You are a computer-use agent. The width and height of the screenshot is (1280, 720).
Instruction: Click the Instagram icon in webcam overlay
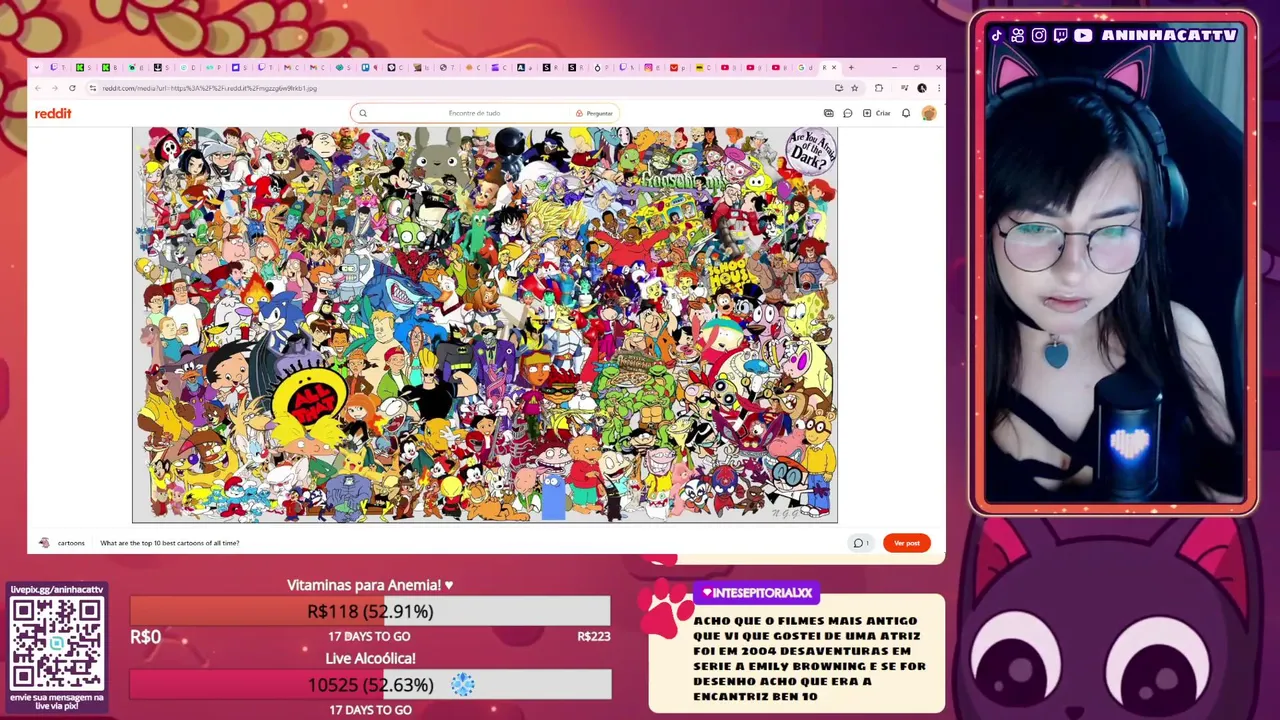coord(1039,35)
